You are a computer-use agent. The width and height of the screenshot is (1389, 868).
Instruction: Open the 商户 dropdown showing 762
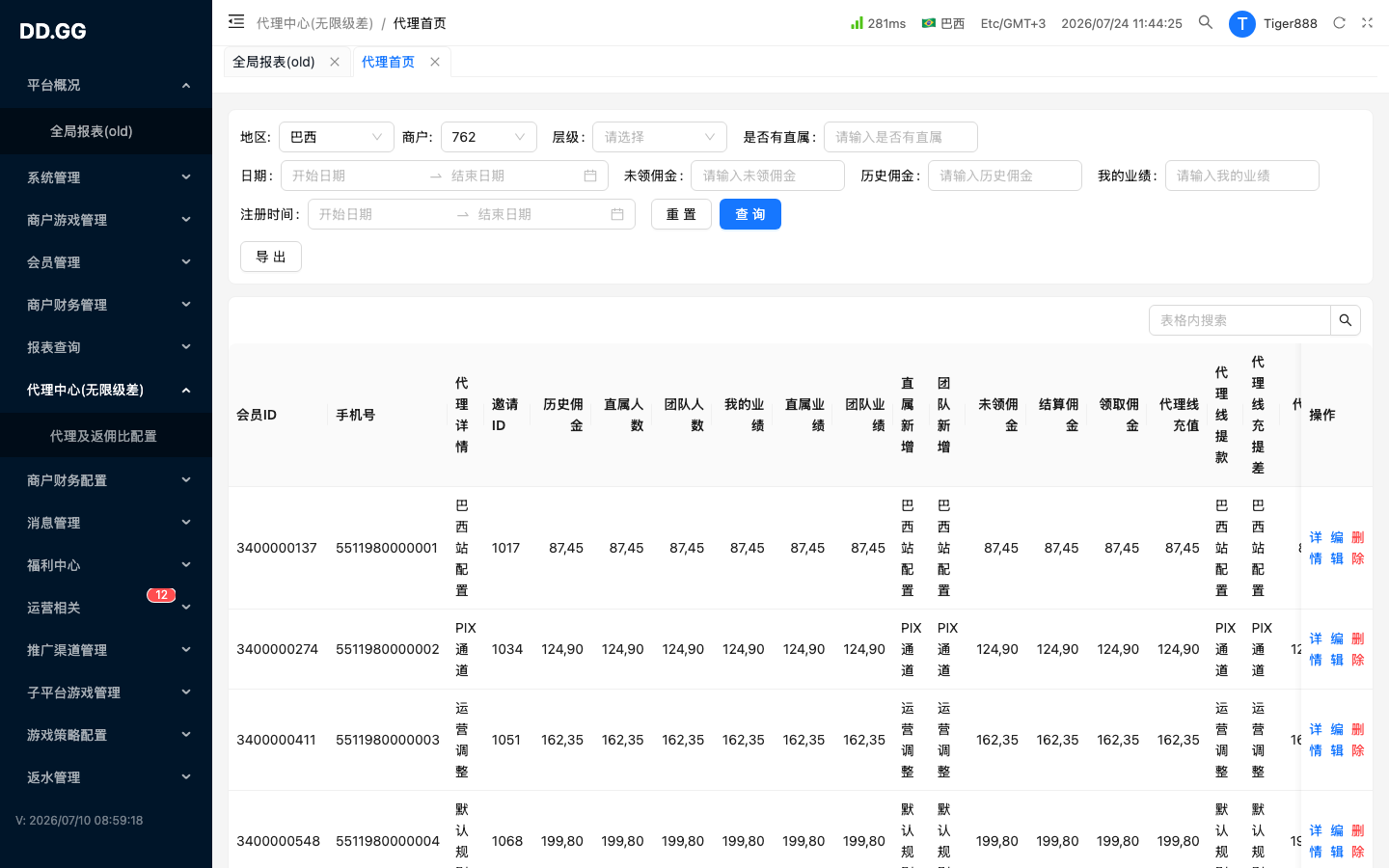coord(489,137)
